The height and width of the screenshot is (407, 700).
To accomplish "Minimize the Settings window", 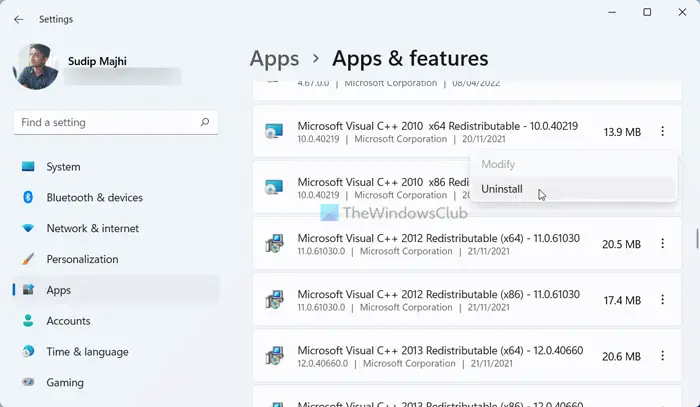I will click(x=612, y=12).
